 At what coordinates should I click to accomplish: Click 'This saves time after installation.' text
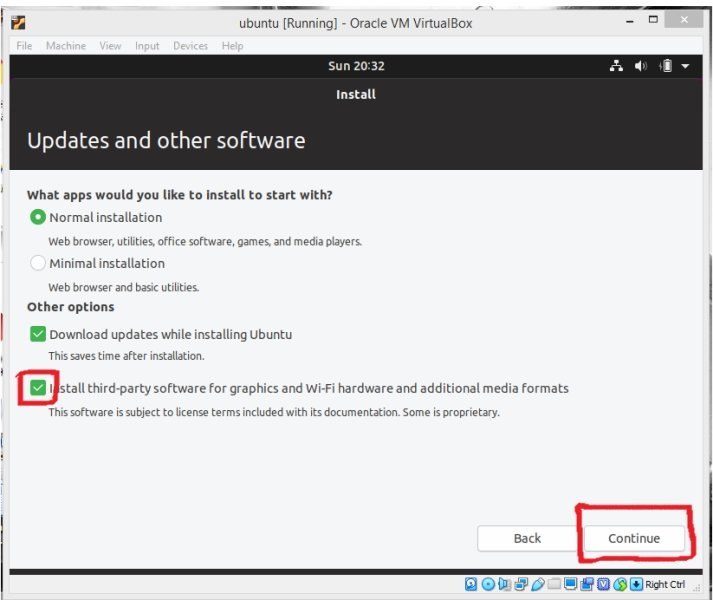[126, 356]
